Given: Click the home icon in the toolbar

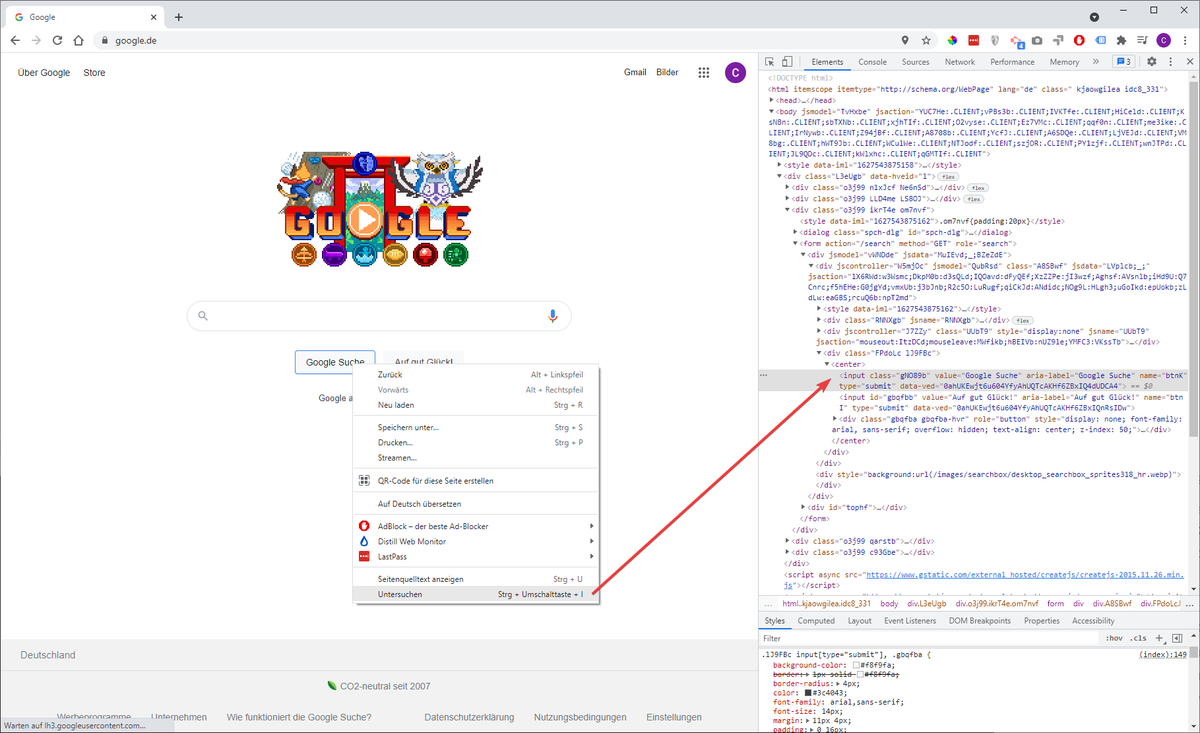Looking at the screenshot, I should pyautogui.click(x=80, y=41).
